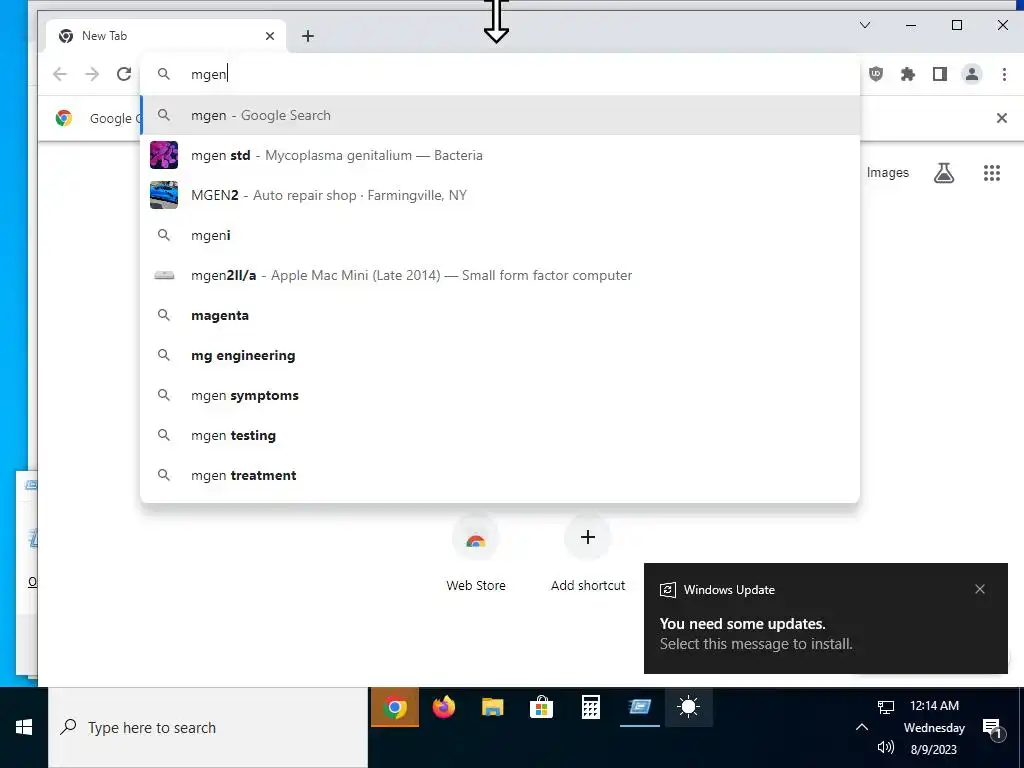Screen dimensions: 1024x768
Task: Open the Extensions puzzle piece menu
Action: [908, 74]
